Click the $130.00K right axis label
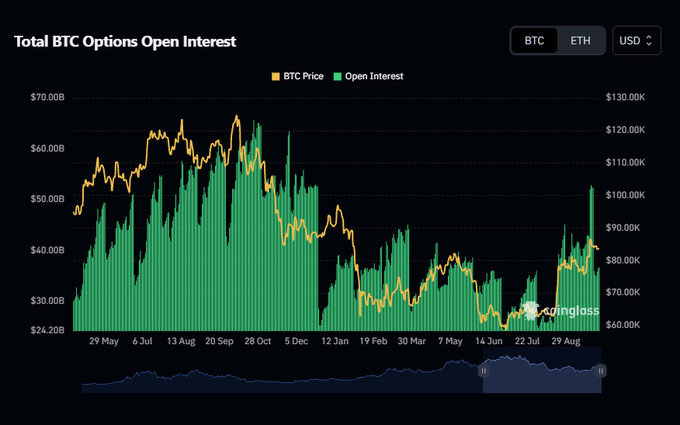This screenshot has height=425, width=680. [625, 97]
